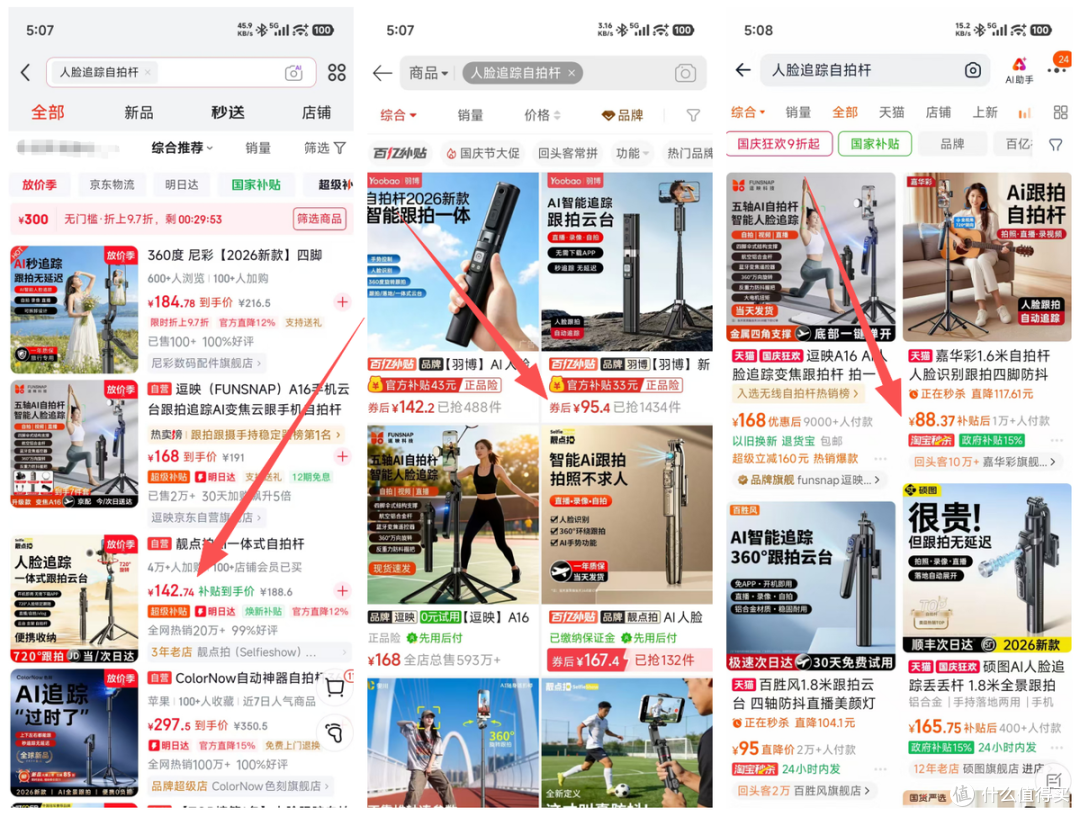Add 逗映 A16 ¥168 item to cart
Image resolution: width=1080 pixels, height=817 pixels.
click(x=342, y=456)
